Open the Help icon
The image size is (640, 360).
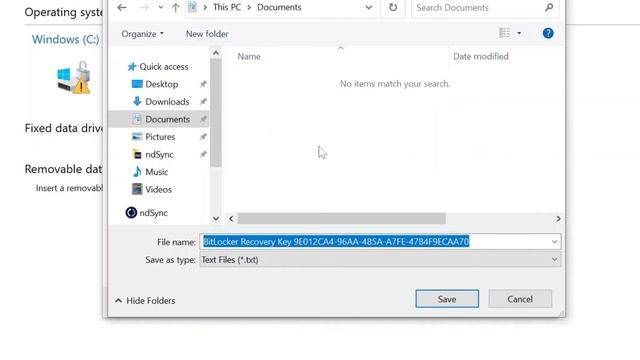point(548,33)
